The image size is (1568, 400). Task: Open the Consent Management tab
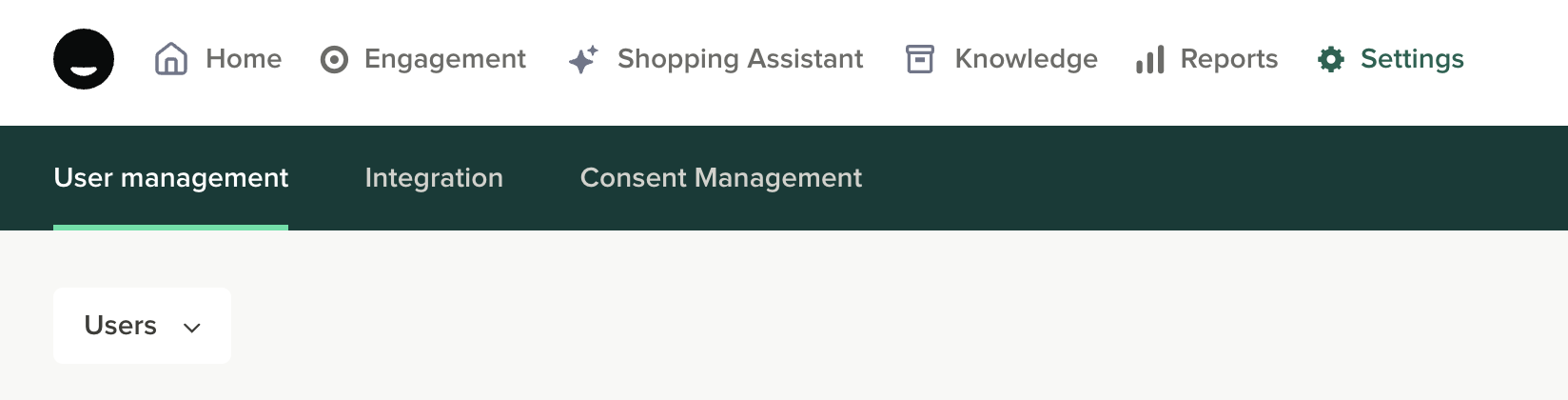[721, 178]
